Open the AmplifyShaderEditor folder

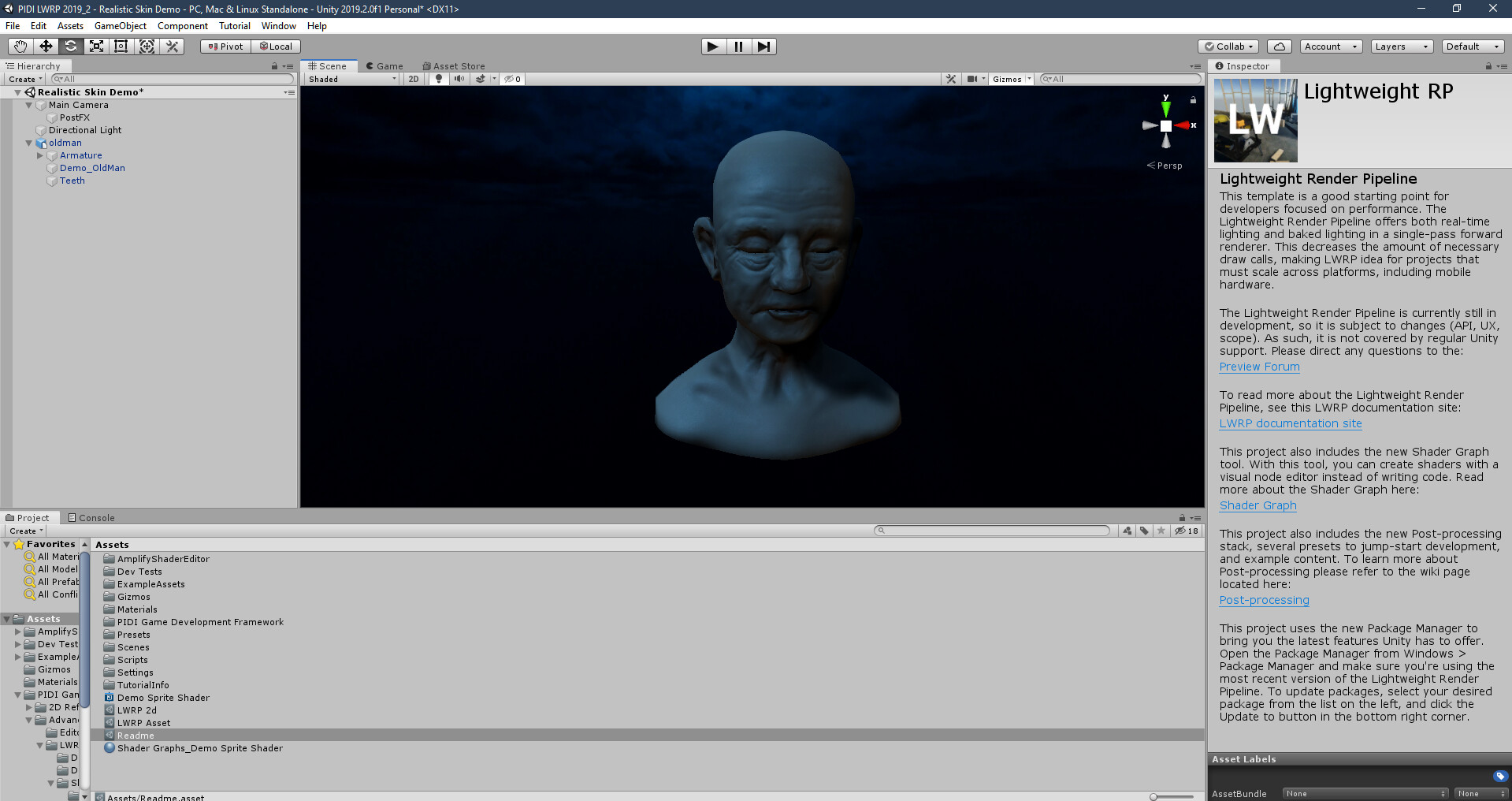click(163, 559)
